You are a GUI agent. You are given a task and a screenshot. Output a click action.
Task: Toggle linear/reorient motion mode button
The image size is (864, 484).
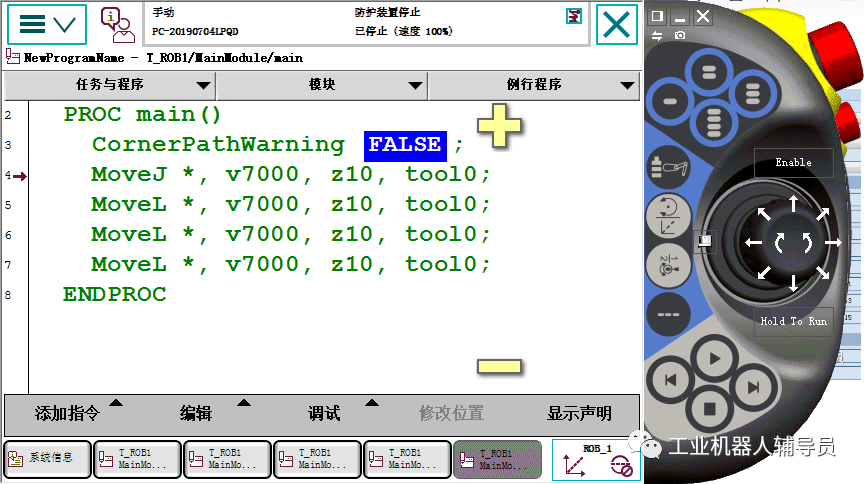668,216
